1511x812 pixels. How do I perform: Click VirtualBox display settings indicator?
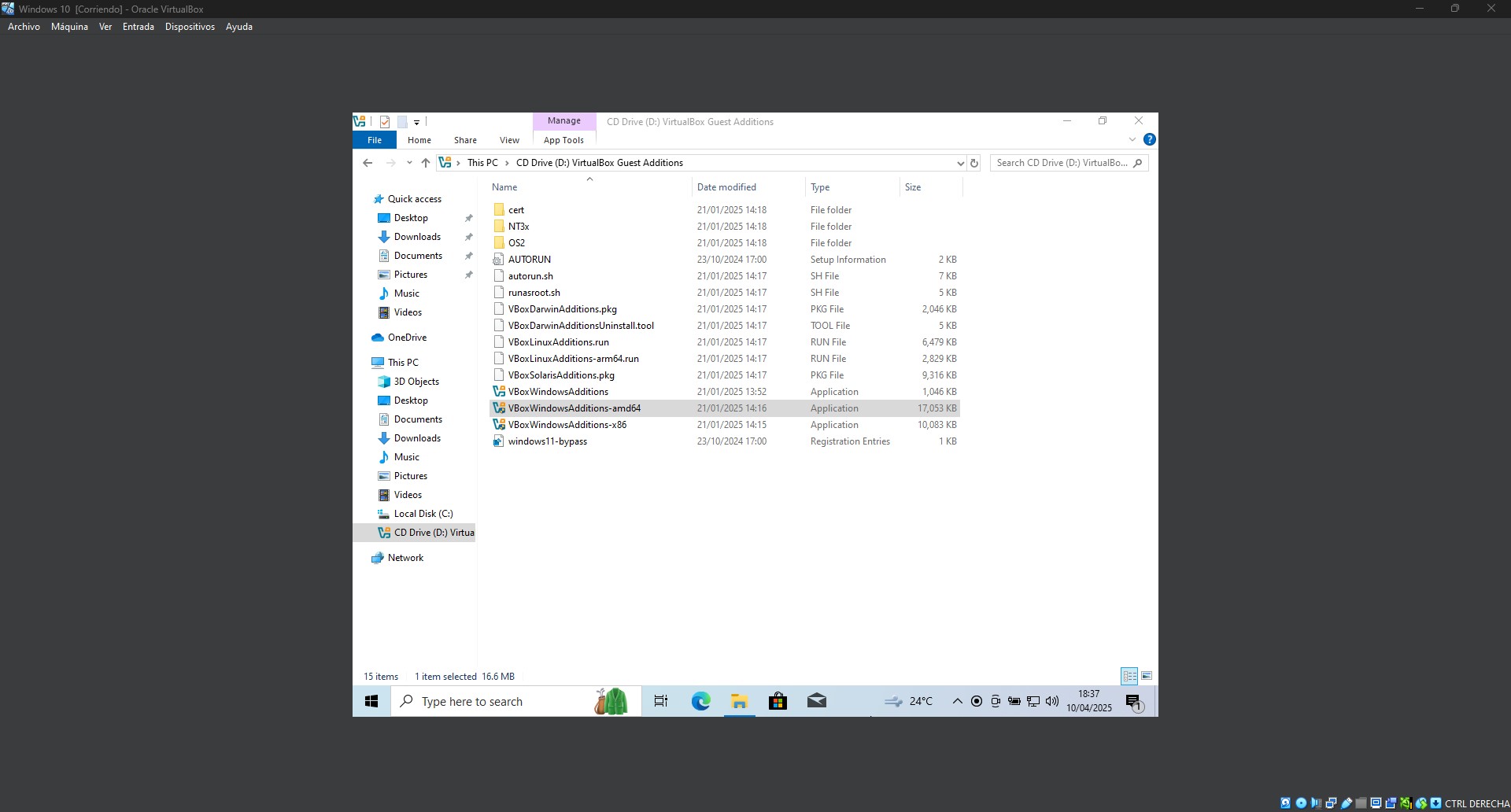[x=1376, y=803]
